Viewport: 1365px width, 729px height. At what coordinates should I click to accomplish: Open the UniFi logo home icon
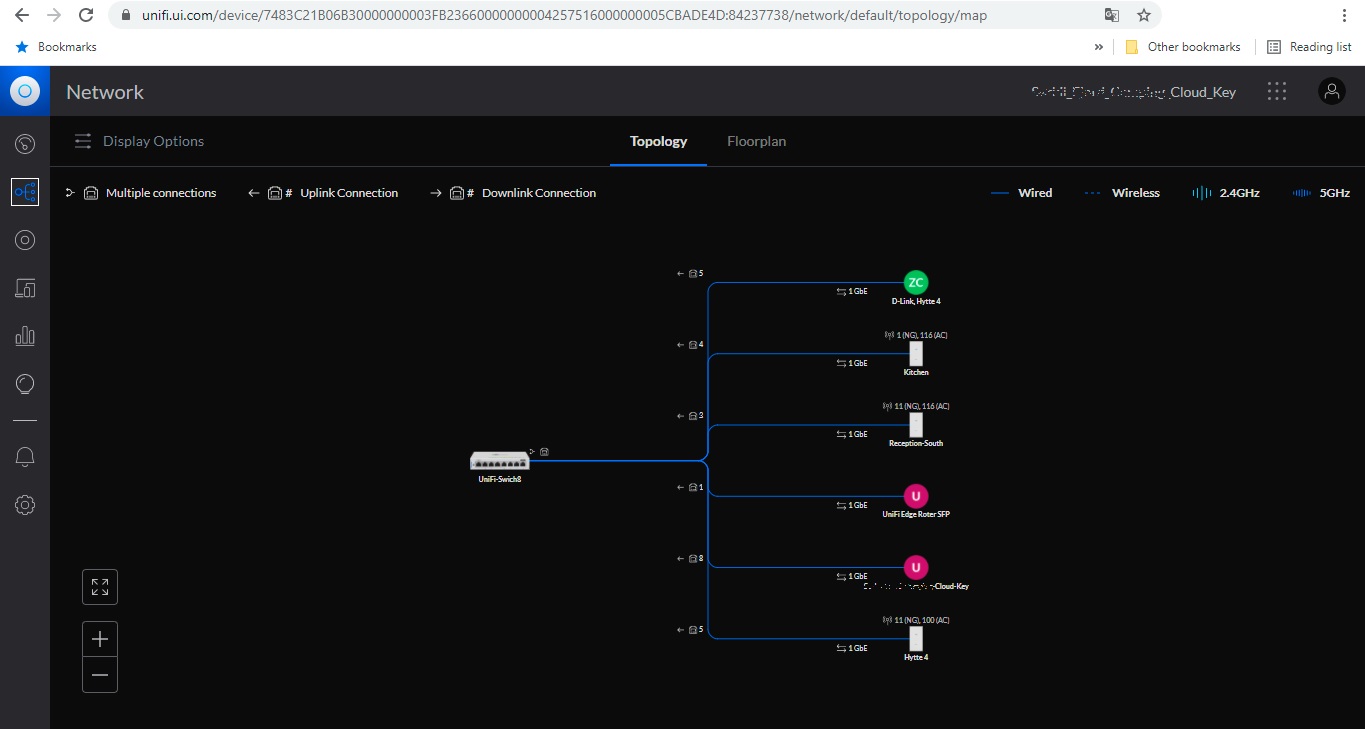[25, 92]
